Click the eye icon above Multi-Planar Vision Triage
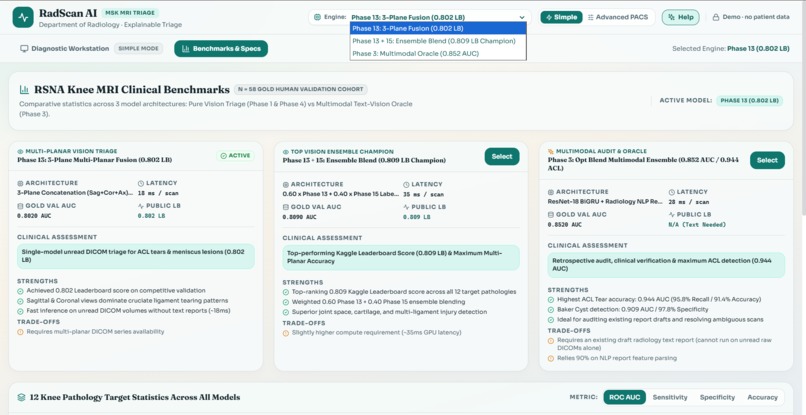806x415 pixels. coord(21,152)
